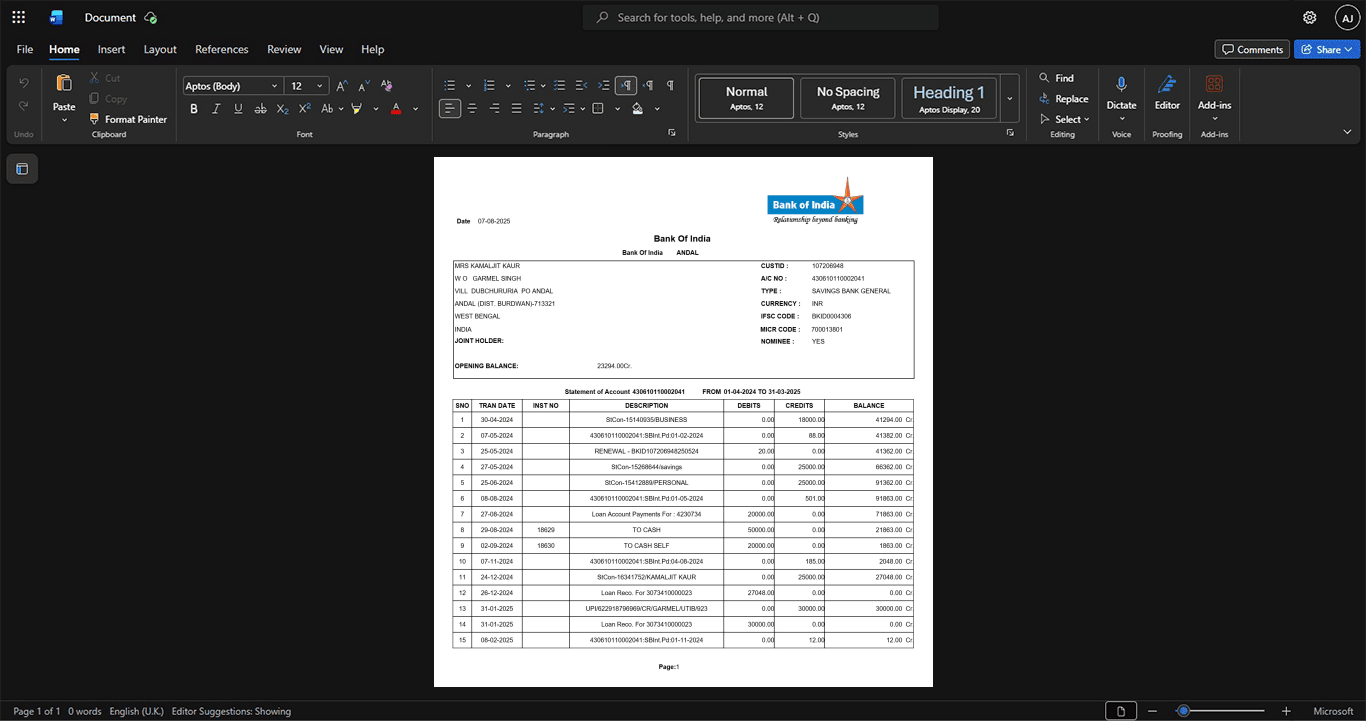Collapse the ribbon with chevron
Viewport: 1366px width, 721px height.
[x=1347, y=132]
